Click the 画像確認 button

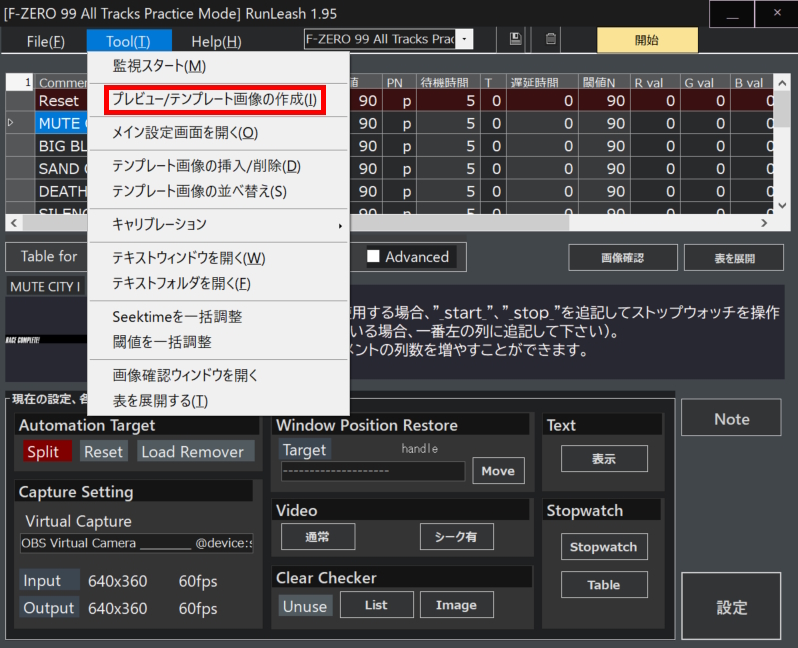pos(622,258)
